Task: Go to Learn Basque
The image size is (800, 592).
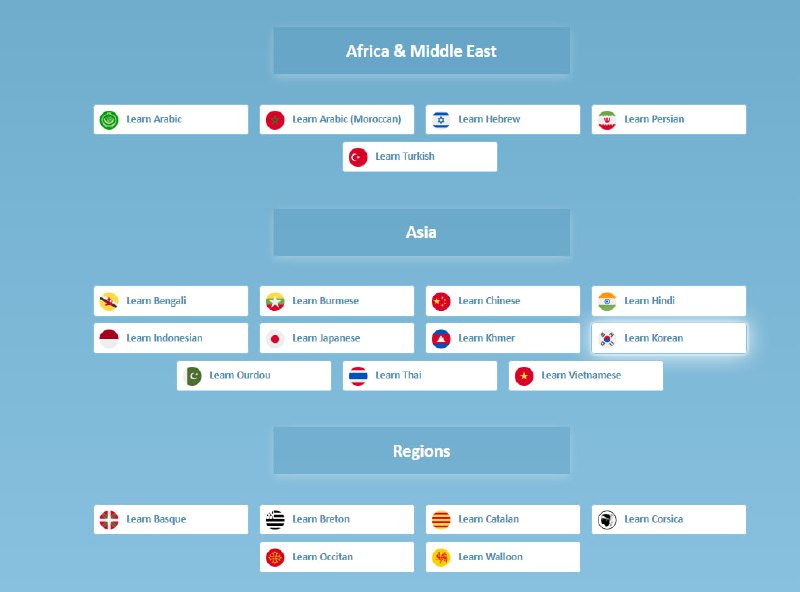Action: [156, 520]
